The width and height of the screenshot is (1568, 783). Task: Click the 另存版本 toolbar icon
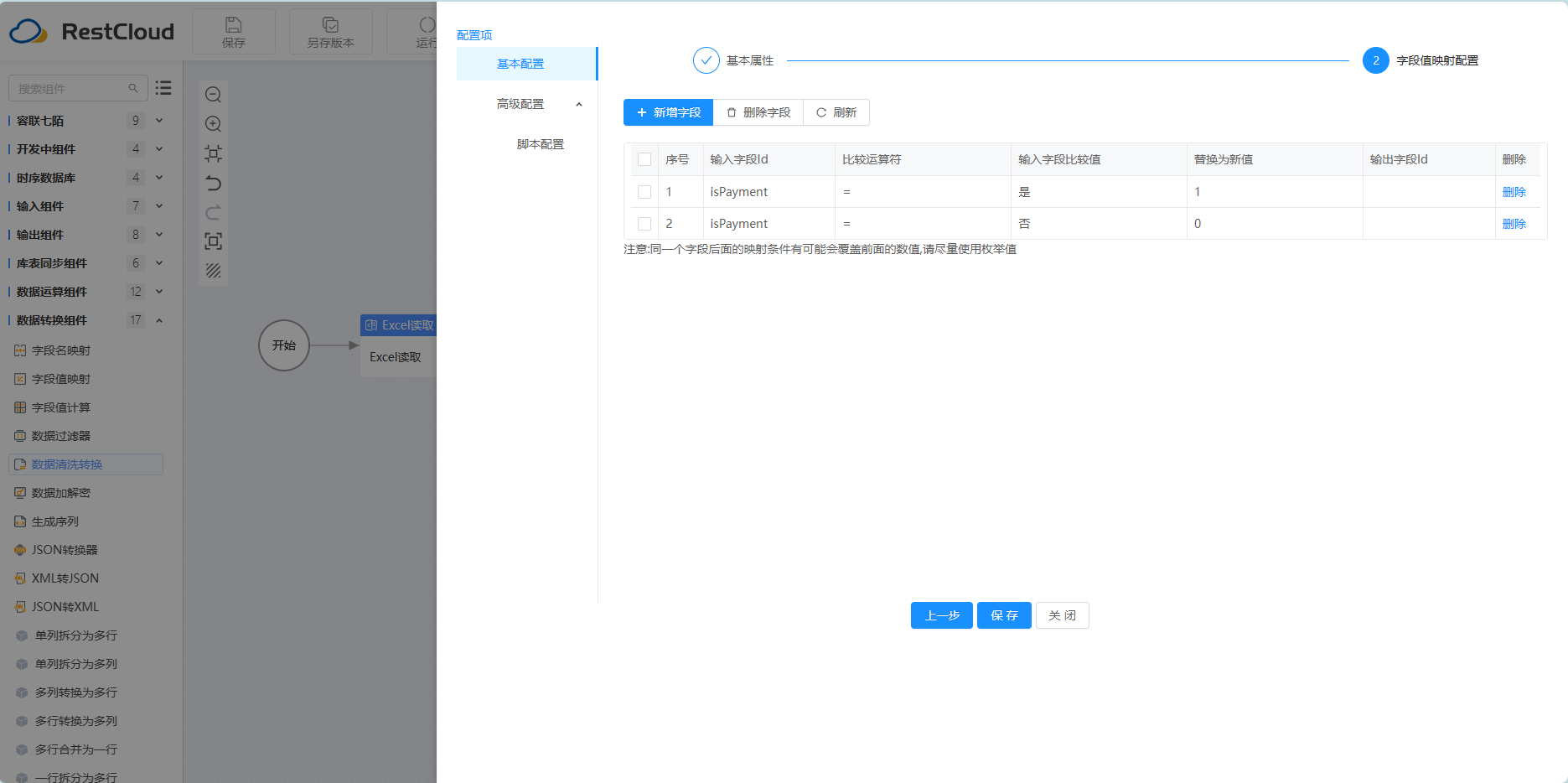(x=331, y=32)
